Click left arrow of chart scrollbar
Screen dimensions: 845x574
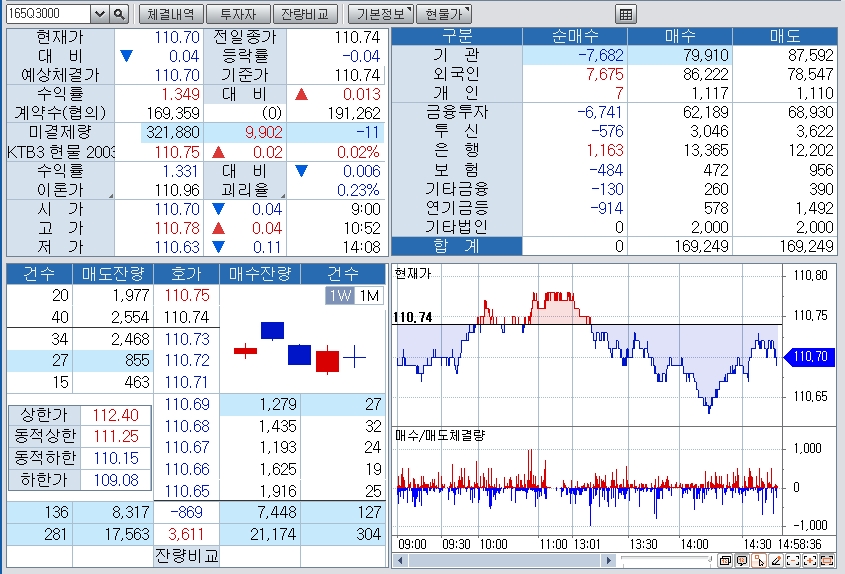click(400, 561)
